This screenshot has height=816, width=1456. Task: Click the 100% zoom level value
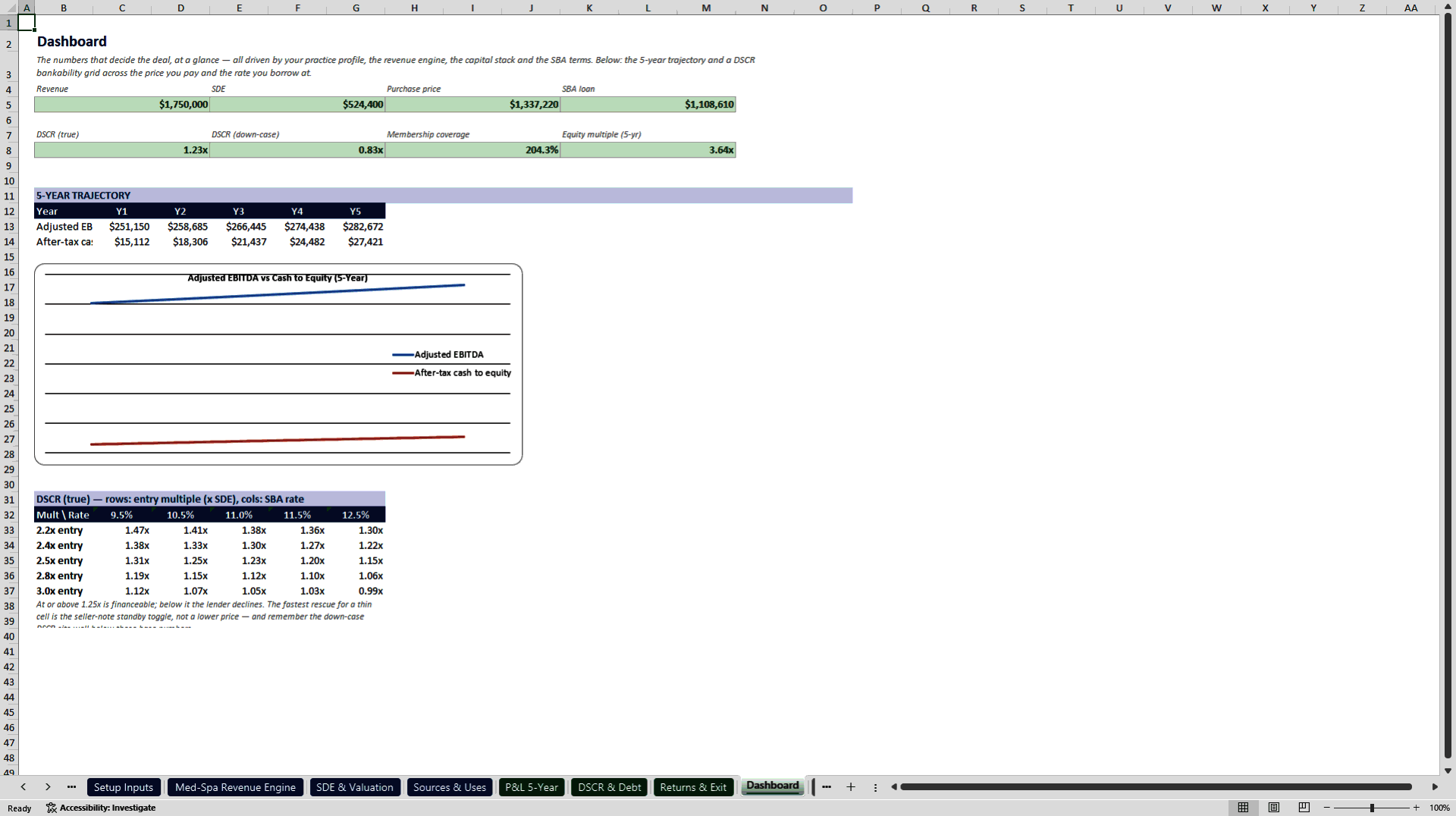point(1439,808)
